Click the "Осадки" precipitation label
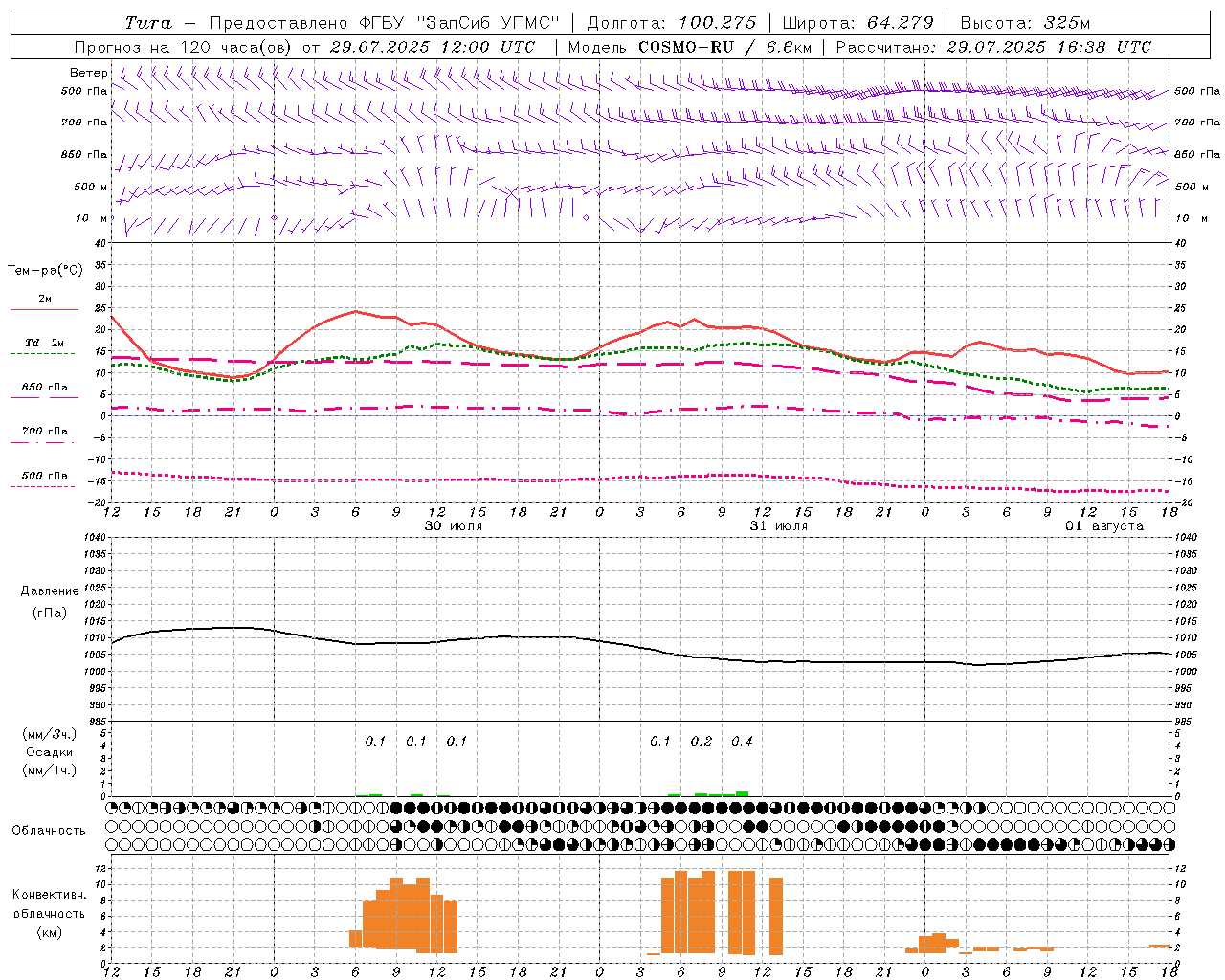Screen dimensions: 1225x980 (x=51, y=752)
